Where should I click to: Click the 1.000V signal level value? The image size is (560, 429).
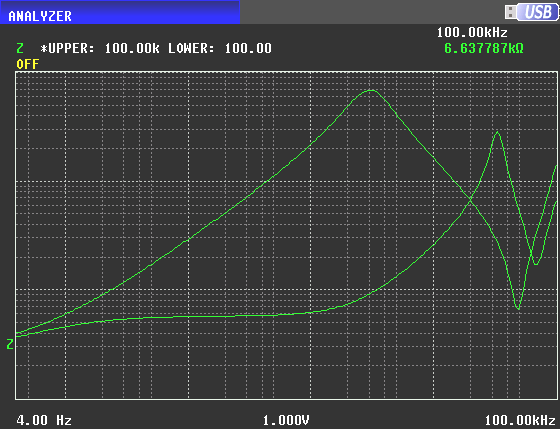click(286, 420)
